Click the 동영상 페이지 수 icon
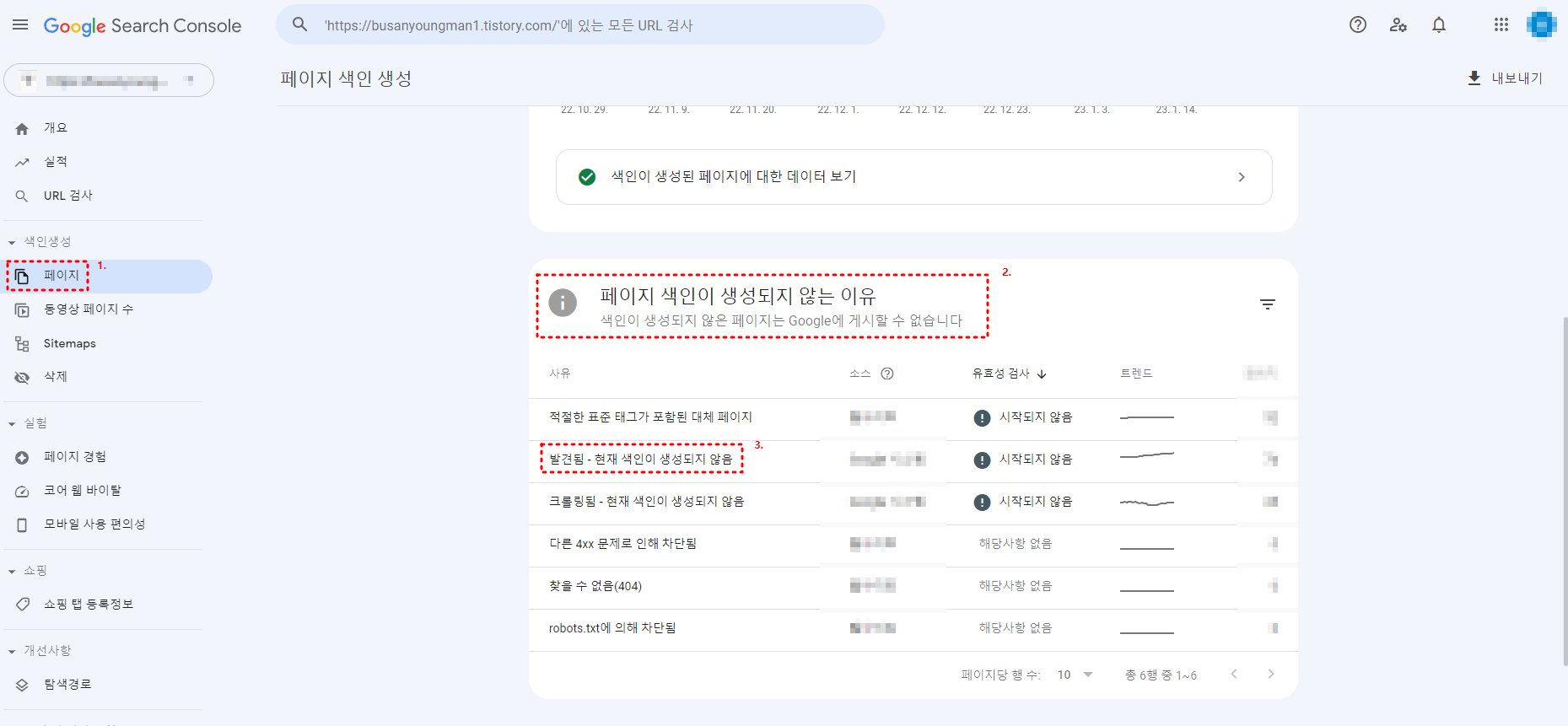Image resolution: width=1568 pixels, height=726 pixels. tap(22, 309)
